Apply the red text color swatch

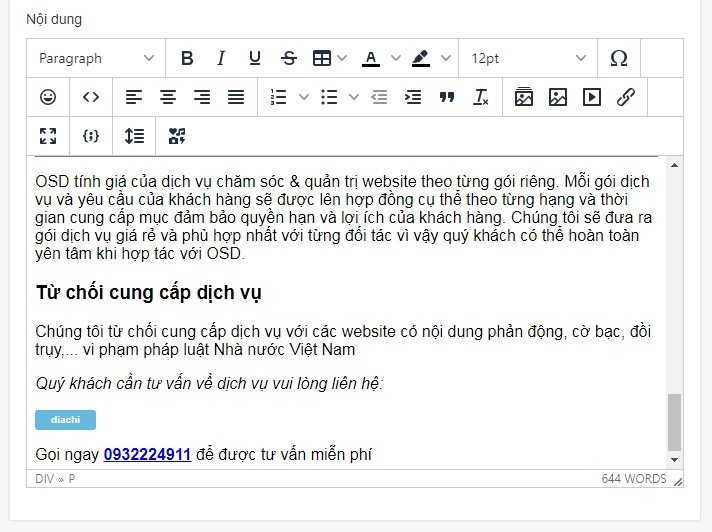coord(371,58)
